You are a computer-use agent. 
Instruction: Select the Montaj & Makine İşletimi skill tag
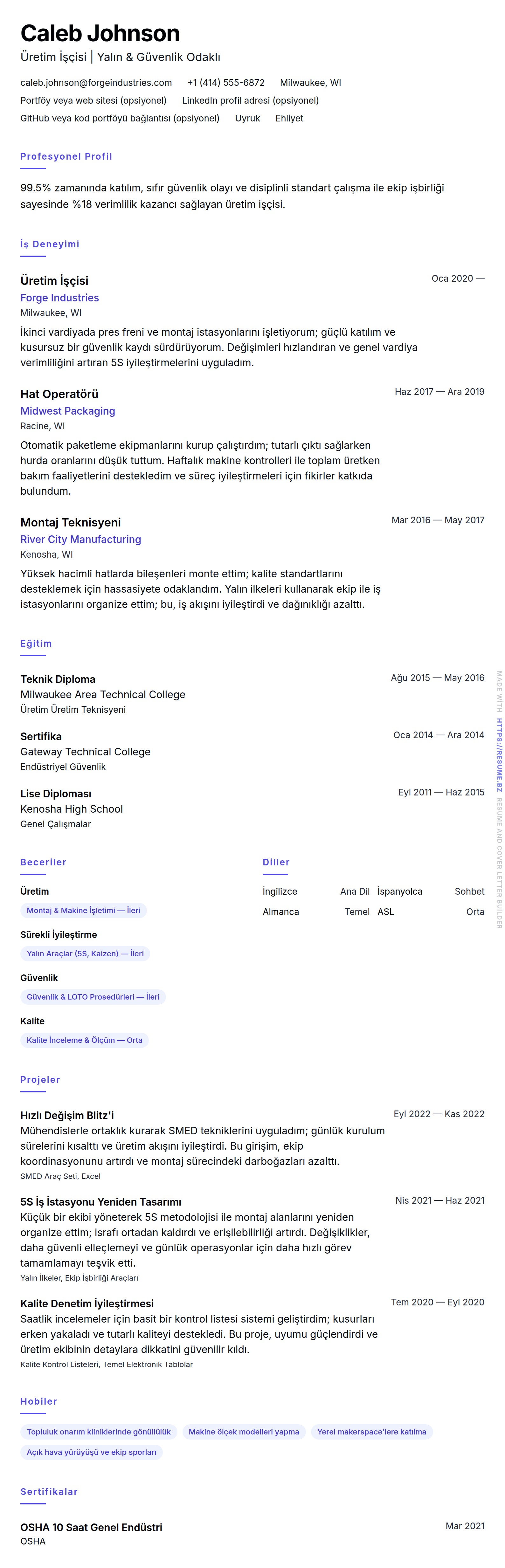point(83,911)
